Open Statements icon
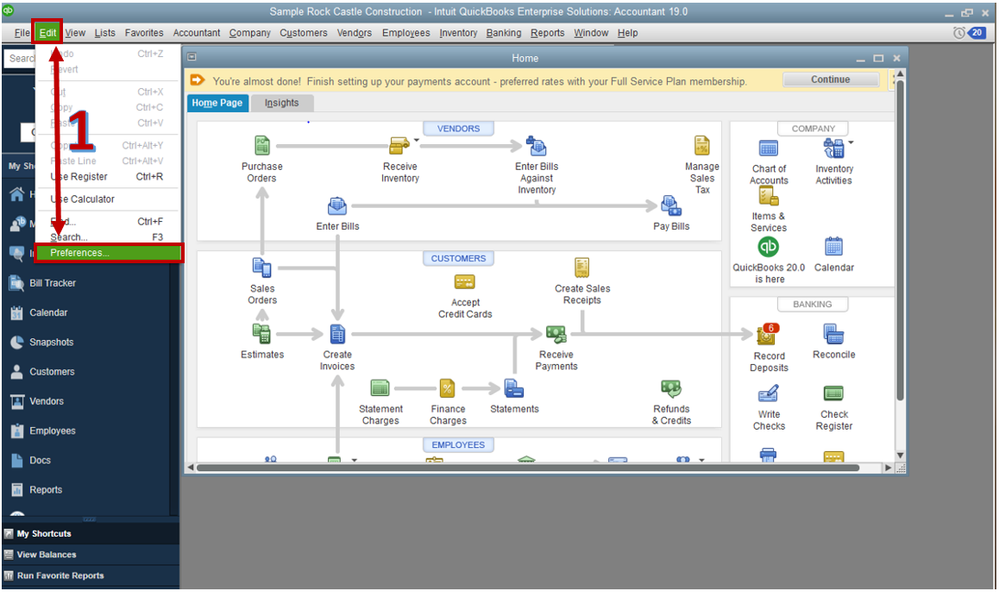The width and height of the screenshot is (999, 592). tap(514, 388)
